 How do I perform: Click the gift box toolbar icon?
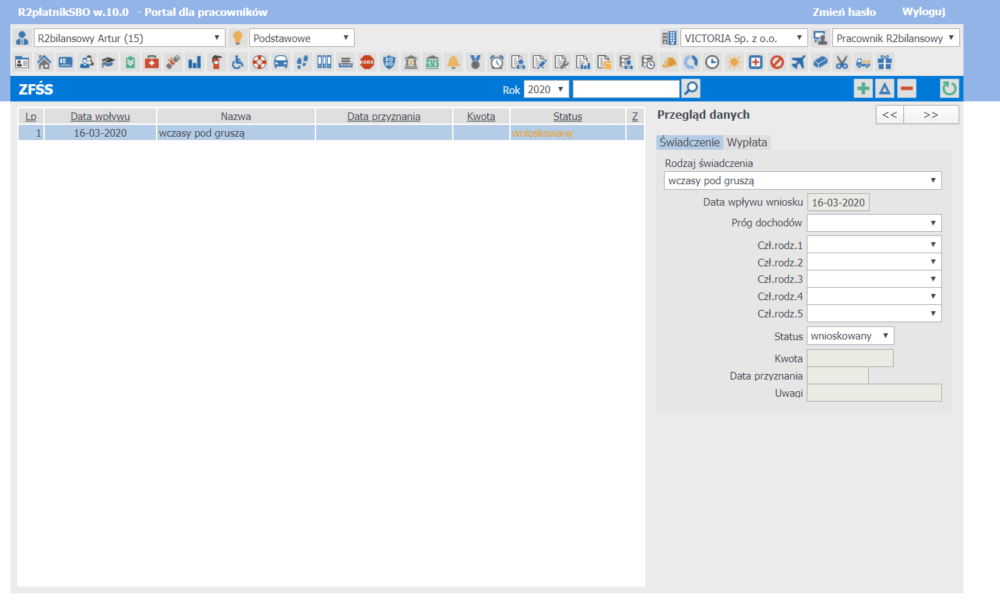pyautogui.click(x=884, y=62)
